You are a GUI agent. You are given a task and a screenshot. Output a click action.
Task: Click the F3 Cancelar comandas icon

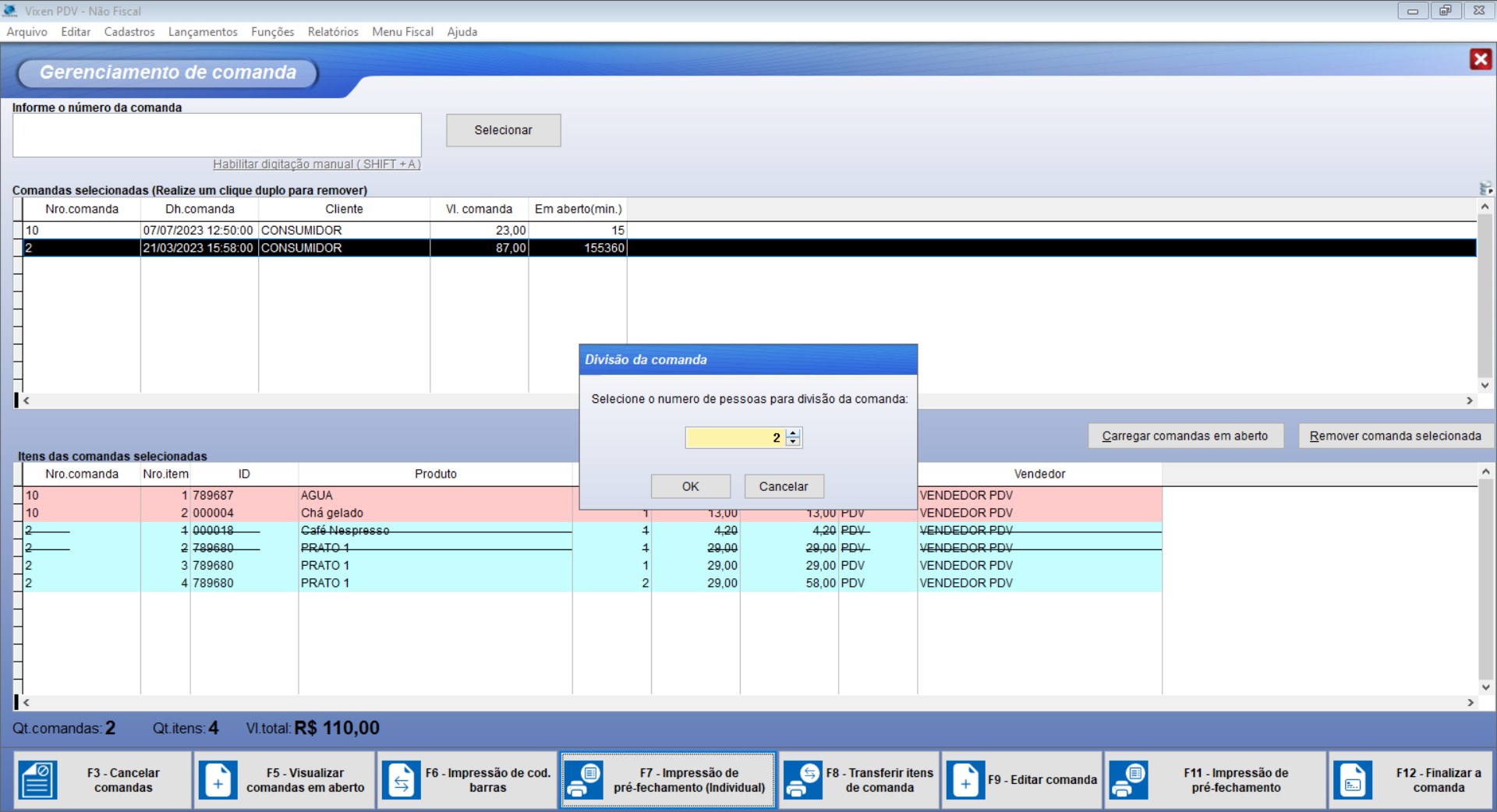pyautogui.click(x=37, y=780)
